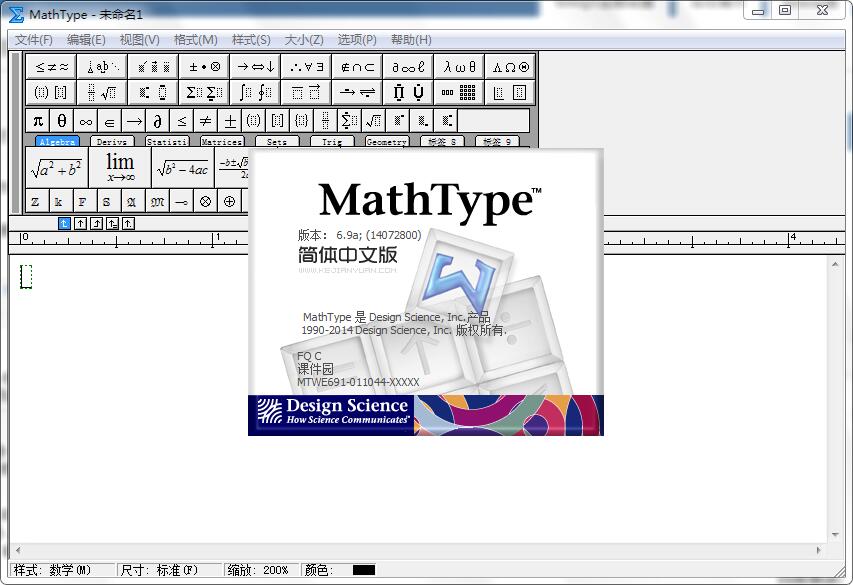Insert the summation with limits from small bar
Image resolution: width=853 pixels, height=585 pixels.
coord(349,121)
